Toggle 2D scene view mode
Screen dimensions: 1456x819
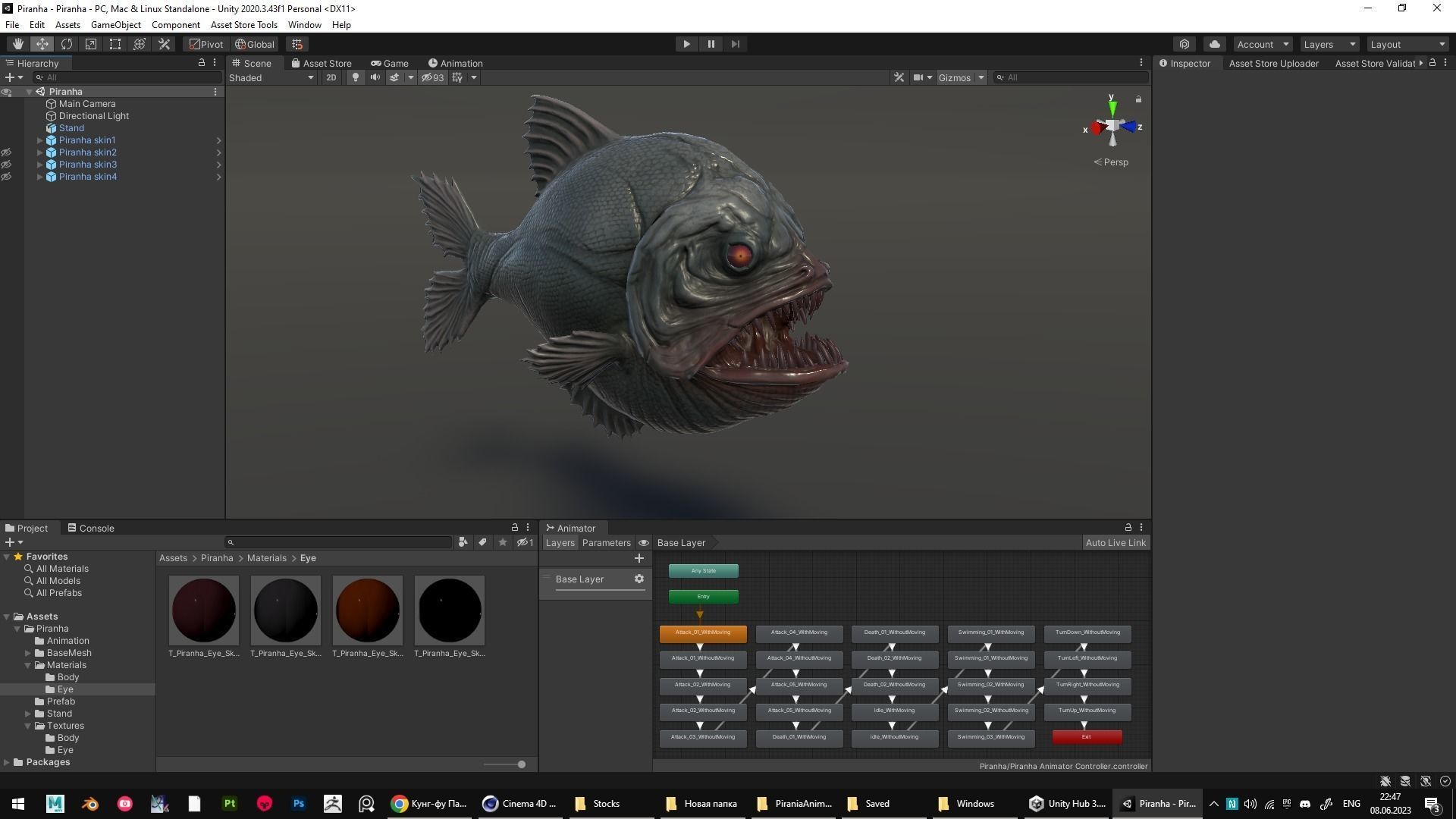coord(331,77)
